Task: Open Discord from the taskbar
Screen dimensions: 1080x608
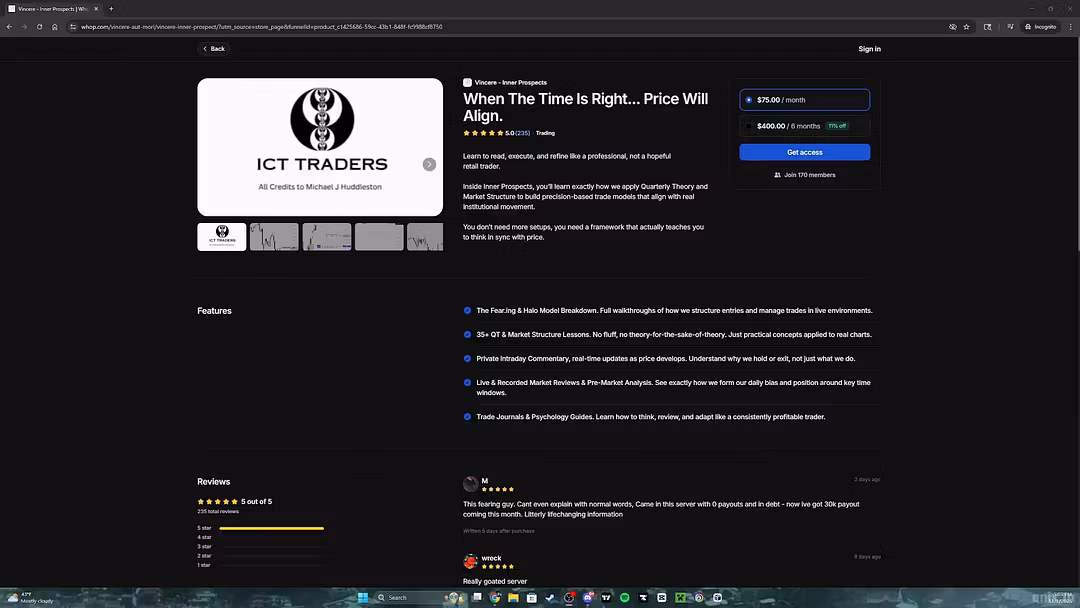Action: (x=588, y=598)
